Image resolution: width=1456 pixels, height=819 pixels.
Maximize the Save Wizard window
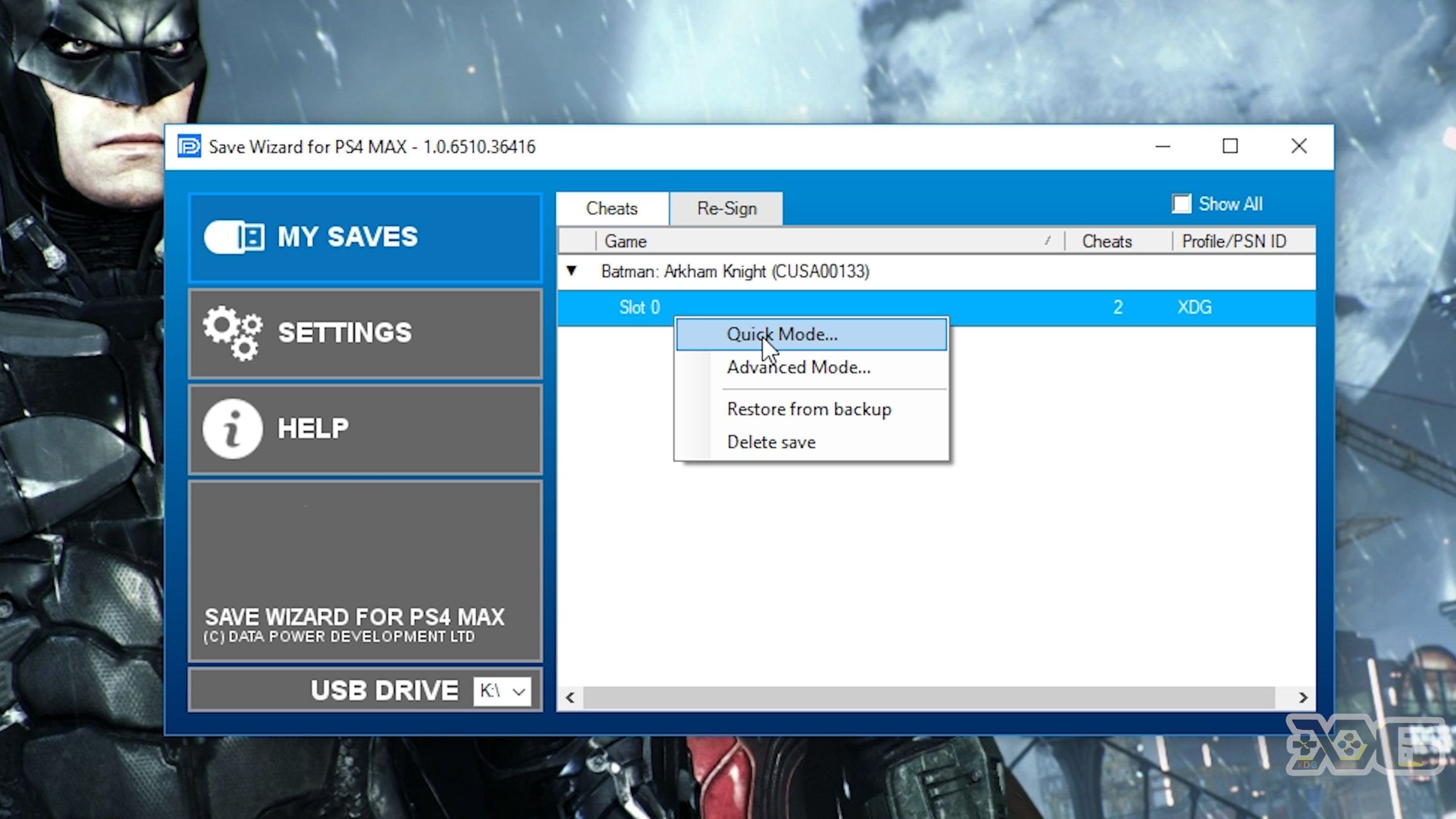pos(1230,147)
